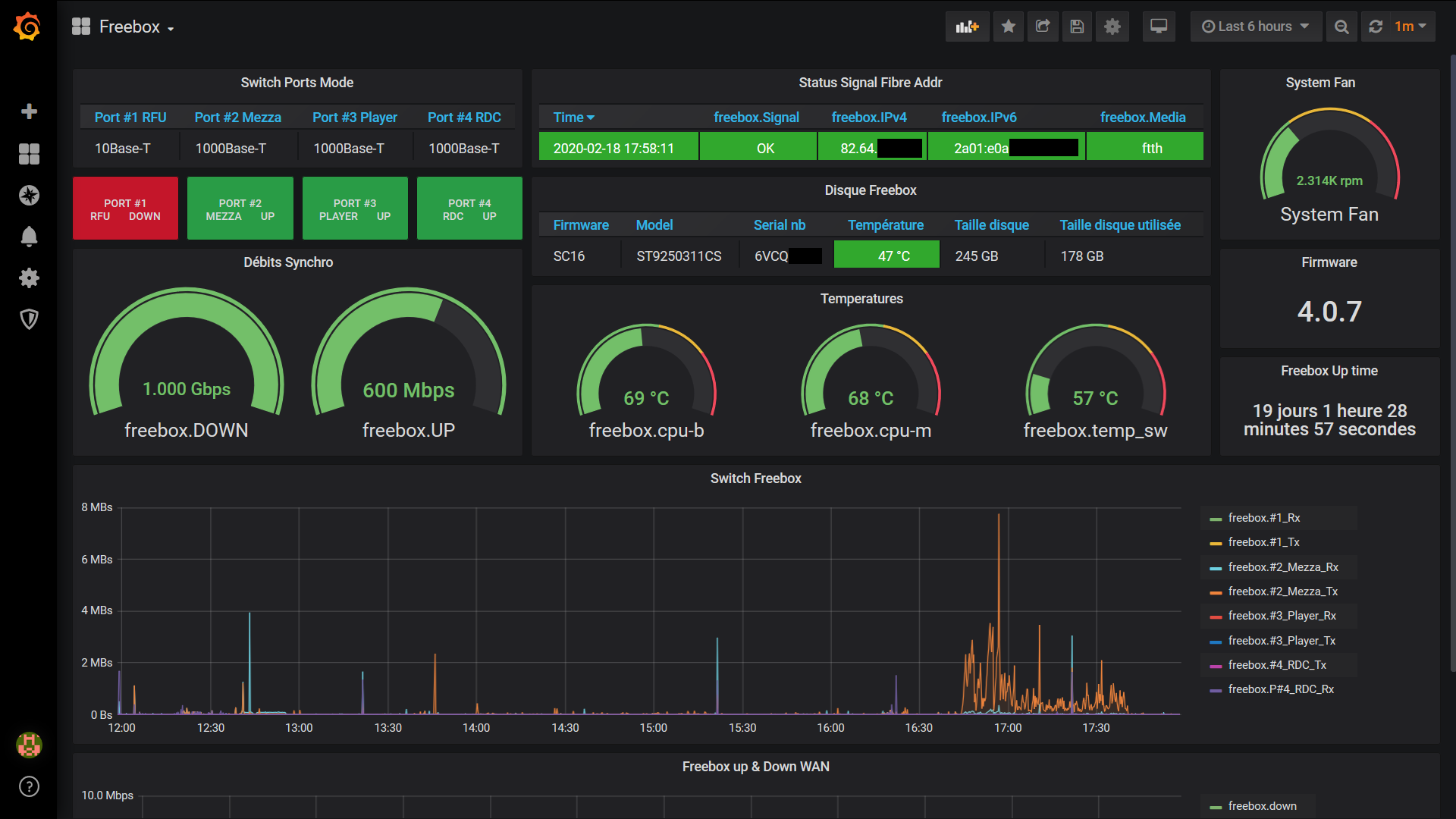Save the dashboard with disk icon

1077,27
